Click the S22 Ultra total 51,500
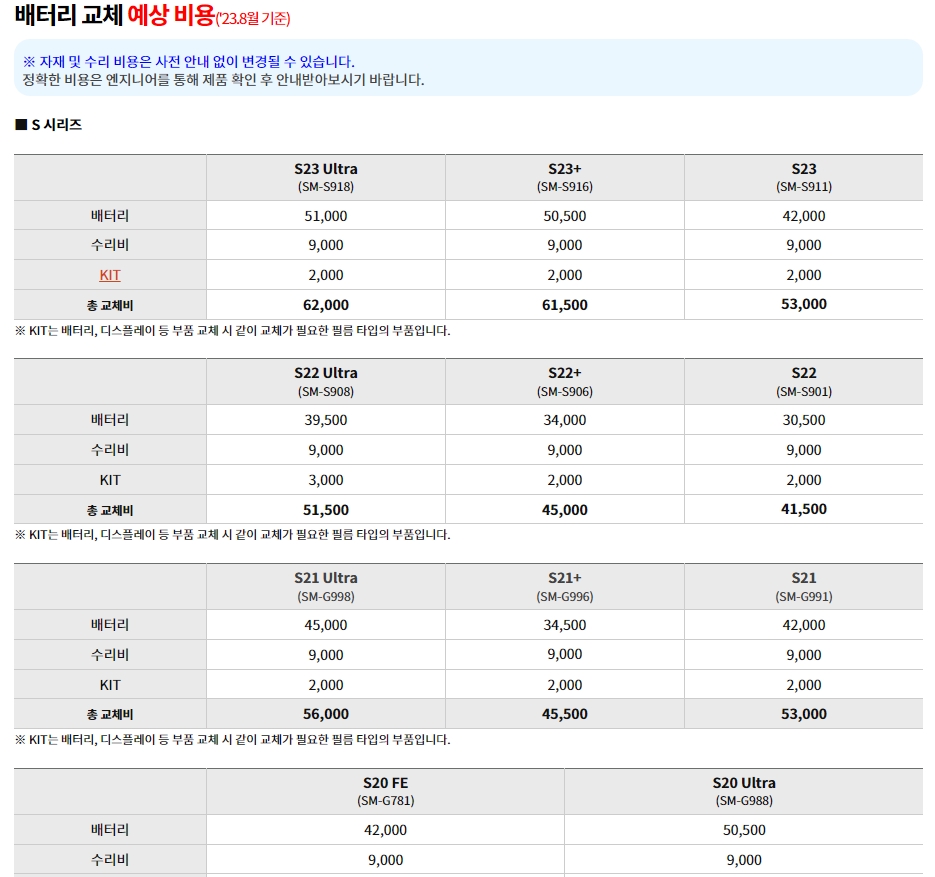935x877 pixels. pos(325,509)
